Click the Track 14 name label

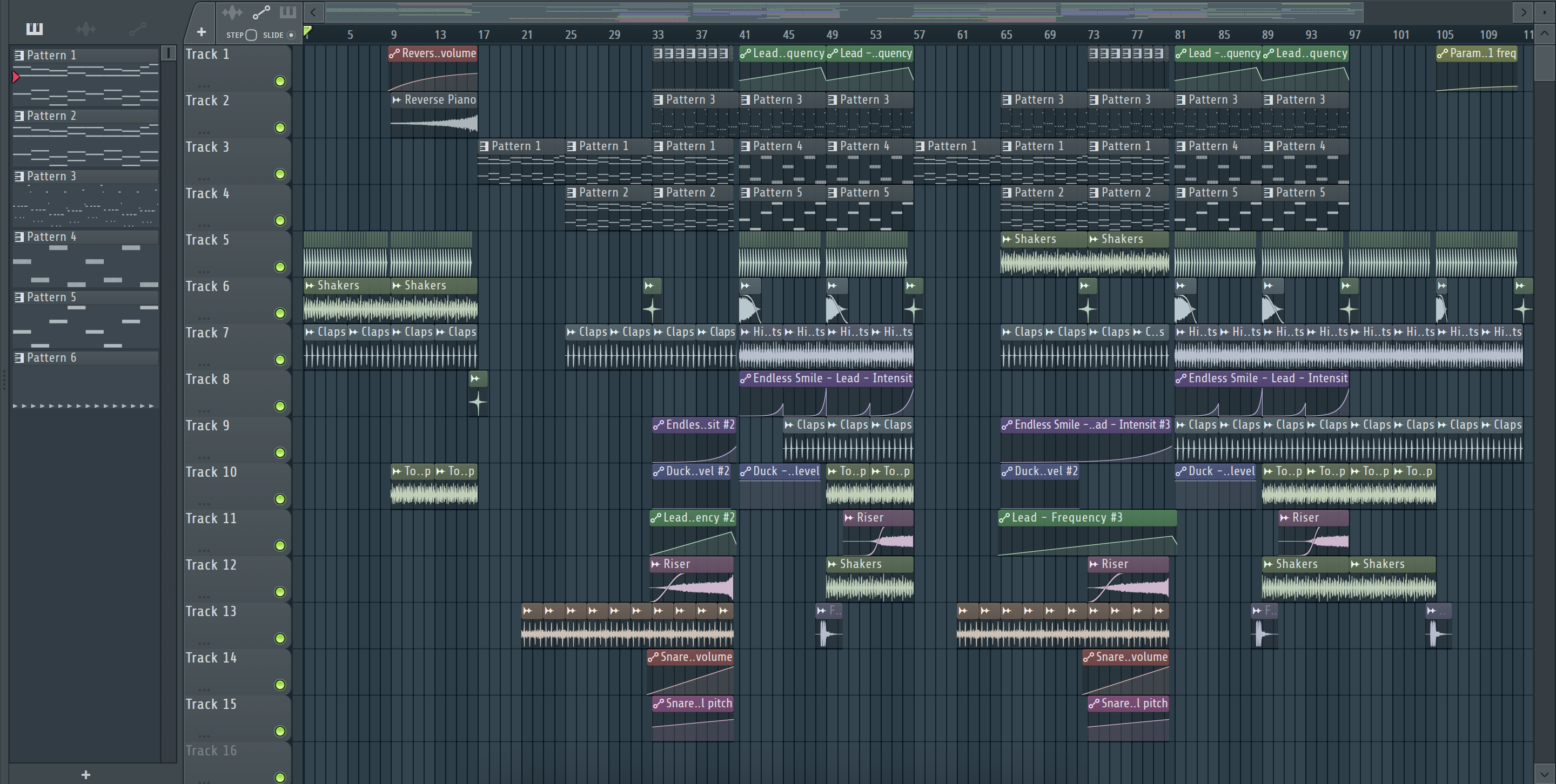pos(211,659)
